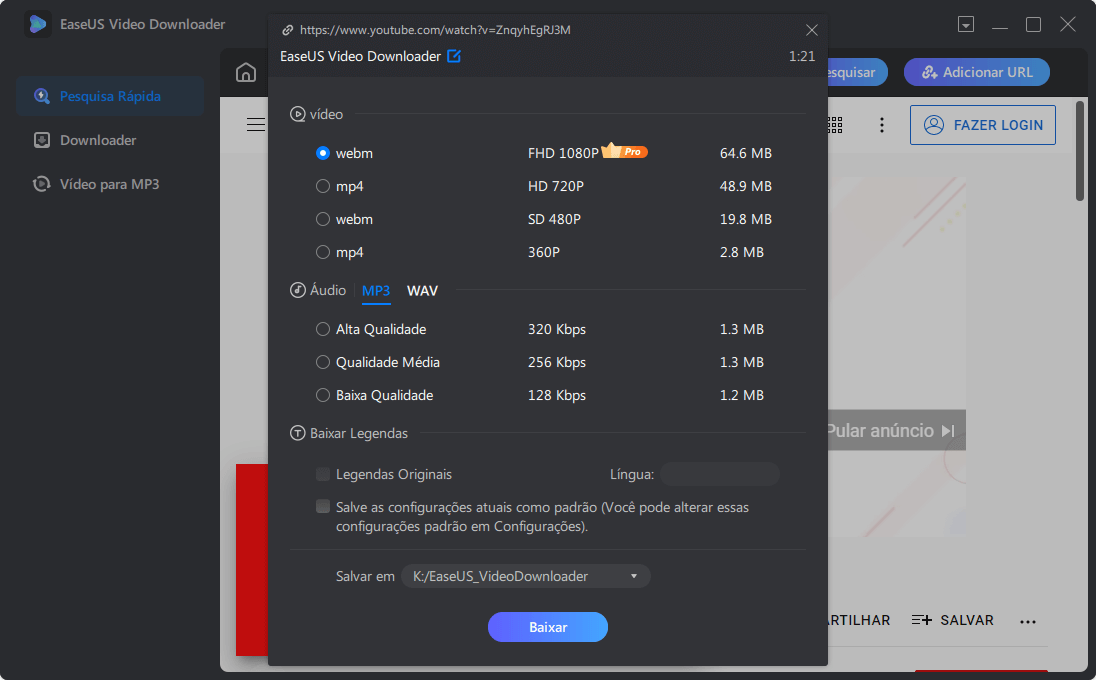Click the 64.6 MB file size
1096x680 pixels.
click(x=746, y=153)
